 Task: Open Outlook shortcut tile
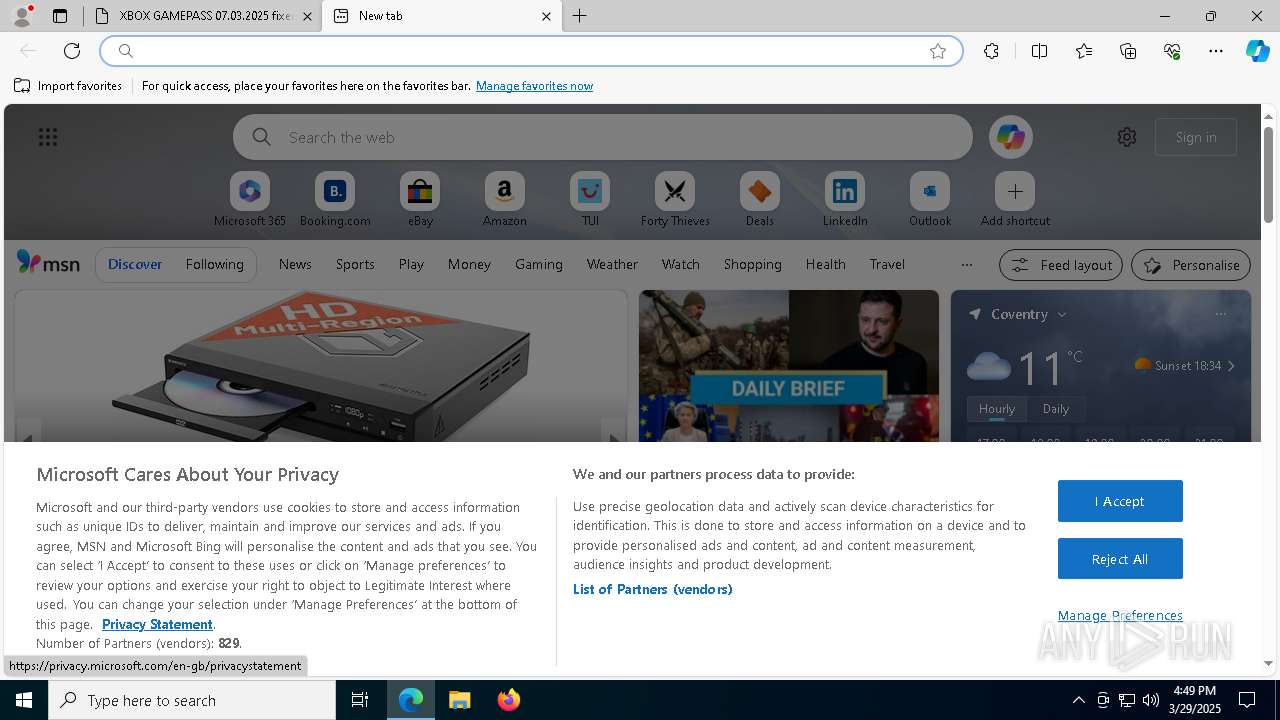coord(930,200)
